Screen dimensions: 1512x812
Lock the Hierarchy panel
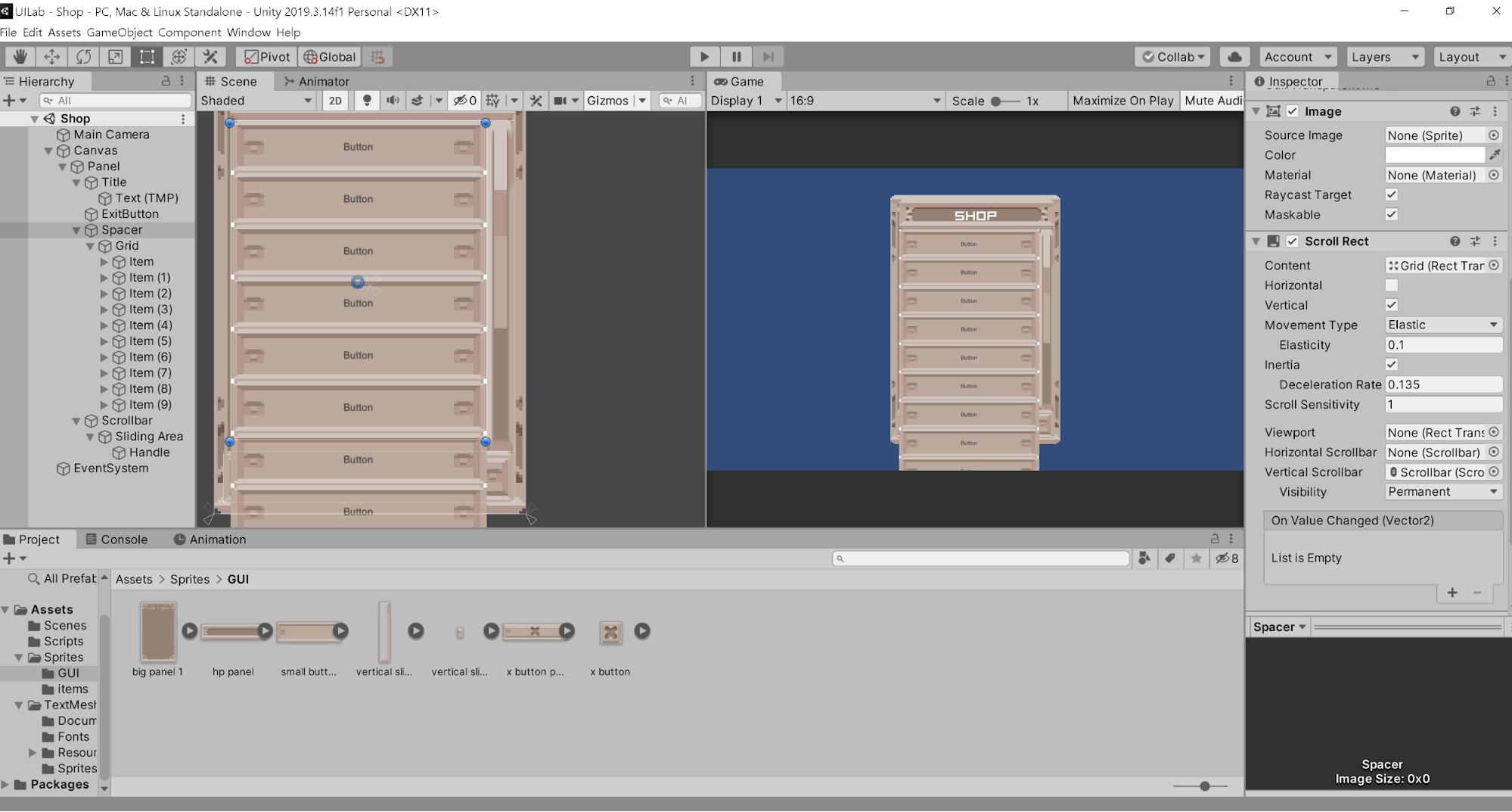166,81
